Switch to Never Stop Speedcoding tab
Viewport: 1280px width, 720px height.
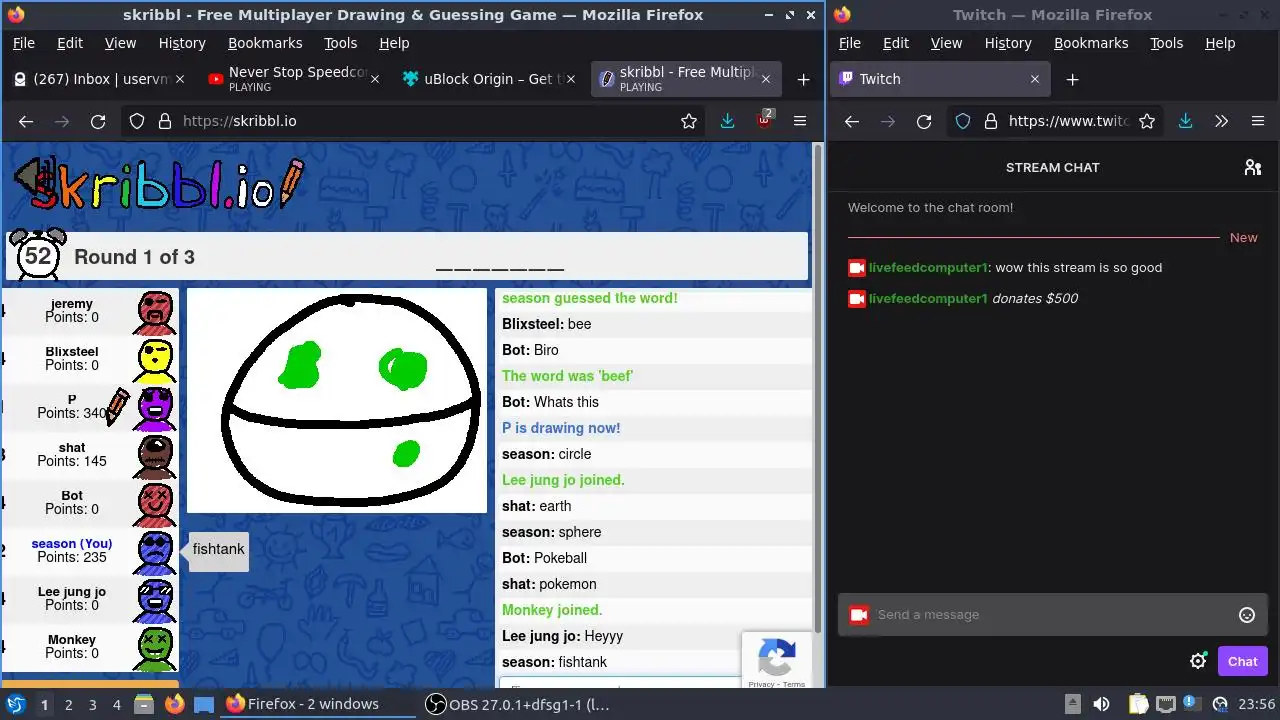point(294,79)
